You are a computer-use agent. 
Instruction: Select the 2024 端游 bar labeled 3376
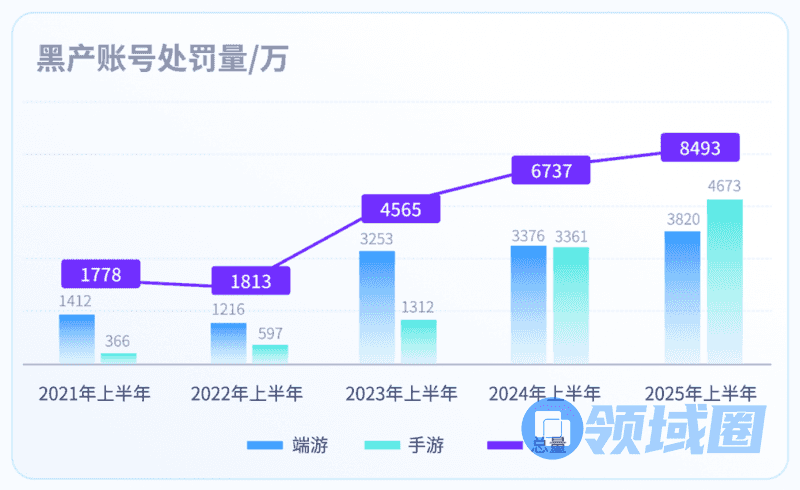(x=528, y=303)
